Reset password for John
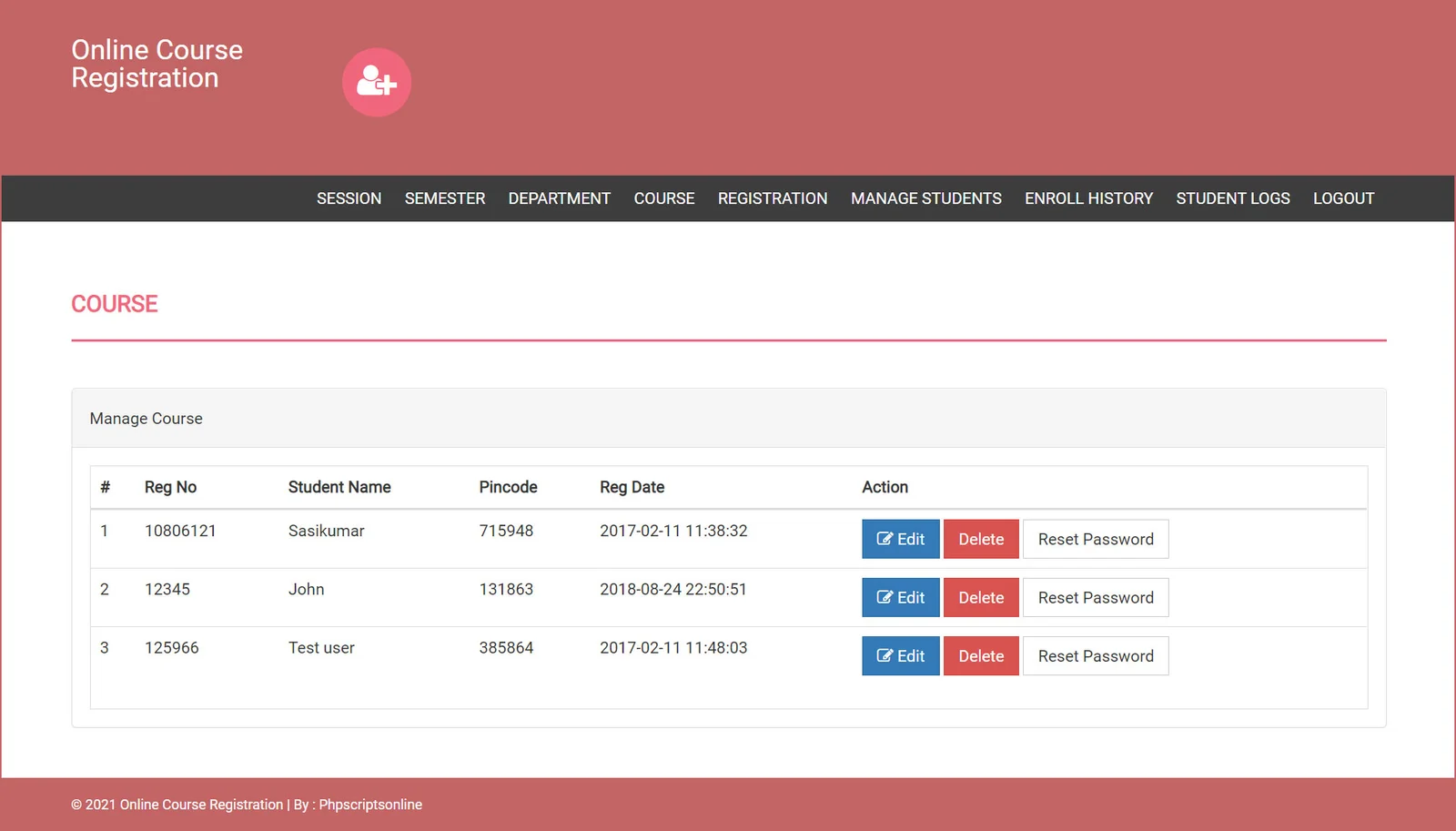Viewport: 1456px width, 831px height. (1096, 597)
